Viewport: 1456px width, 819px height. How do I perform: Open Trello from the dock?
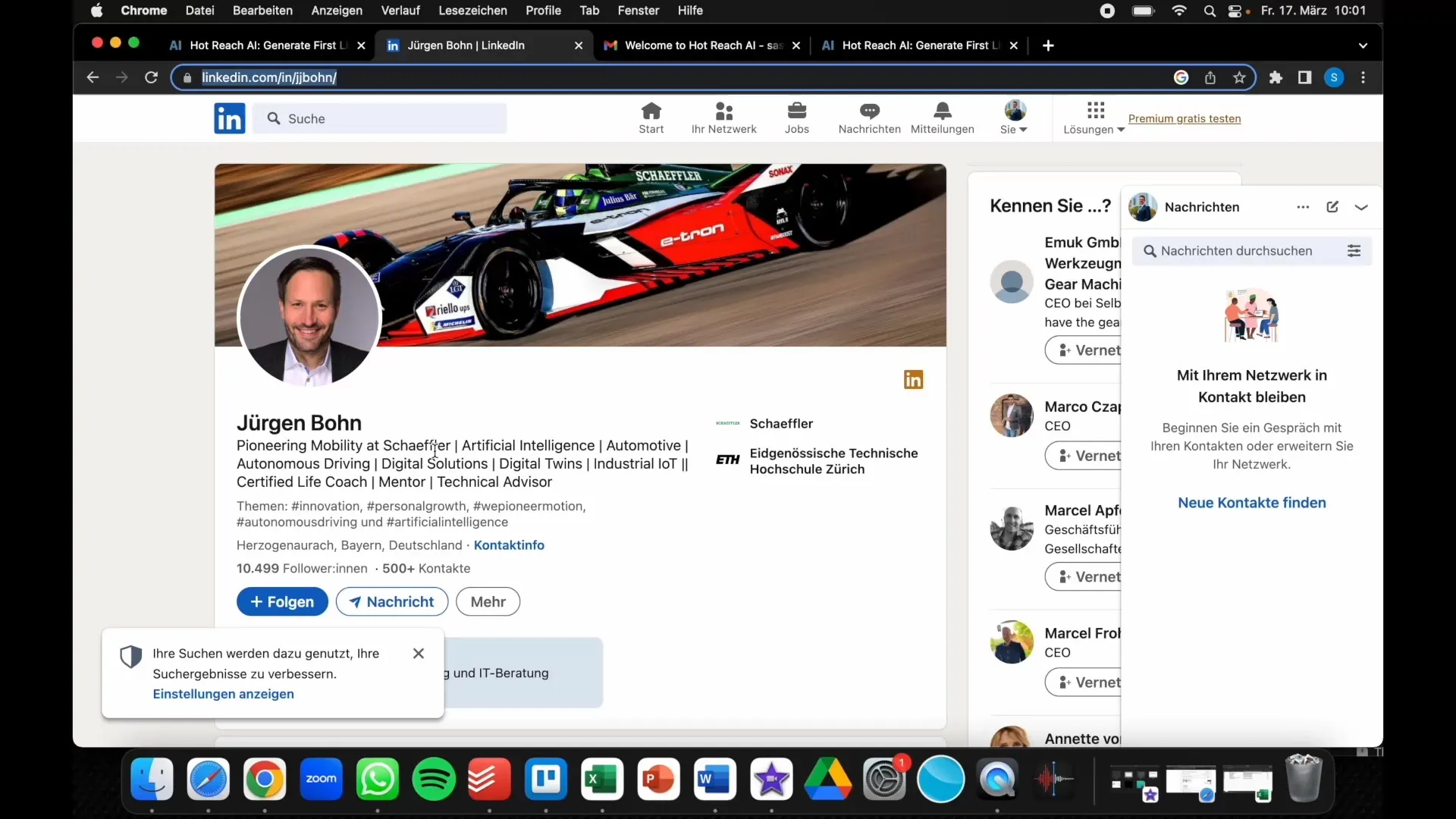pos(546,780)
